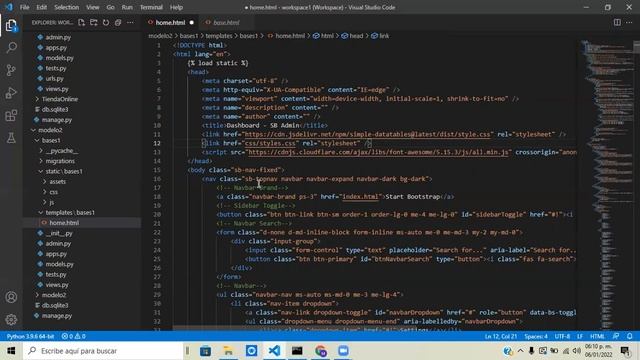Expand the assets folder
This screenshot has height=360, width=640.
tap(57, 182)
